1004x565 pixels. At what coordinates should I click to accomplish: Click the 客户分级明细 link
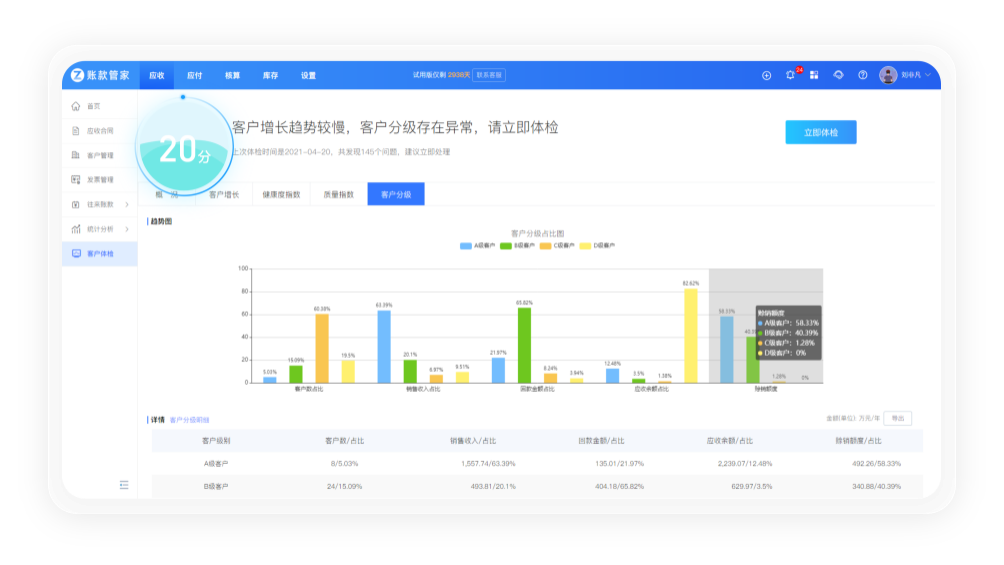click(x=189, y=420)
